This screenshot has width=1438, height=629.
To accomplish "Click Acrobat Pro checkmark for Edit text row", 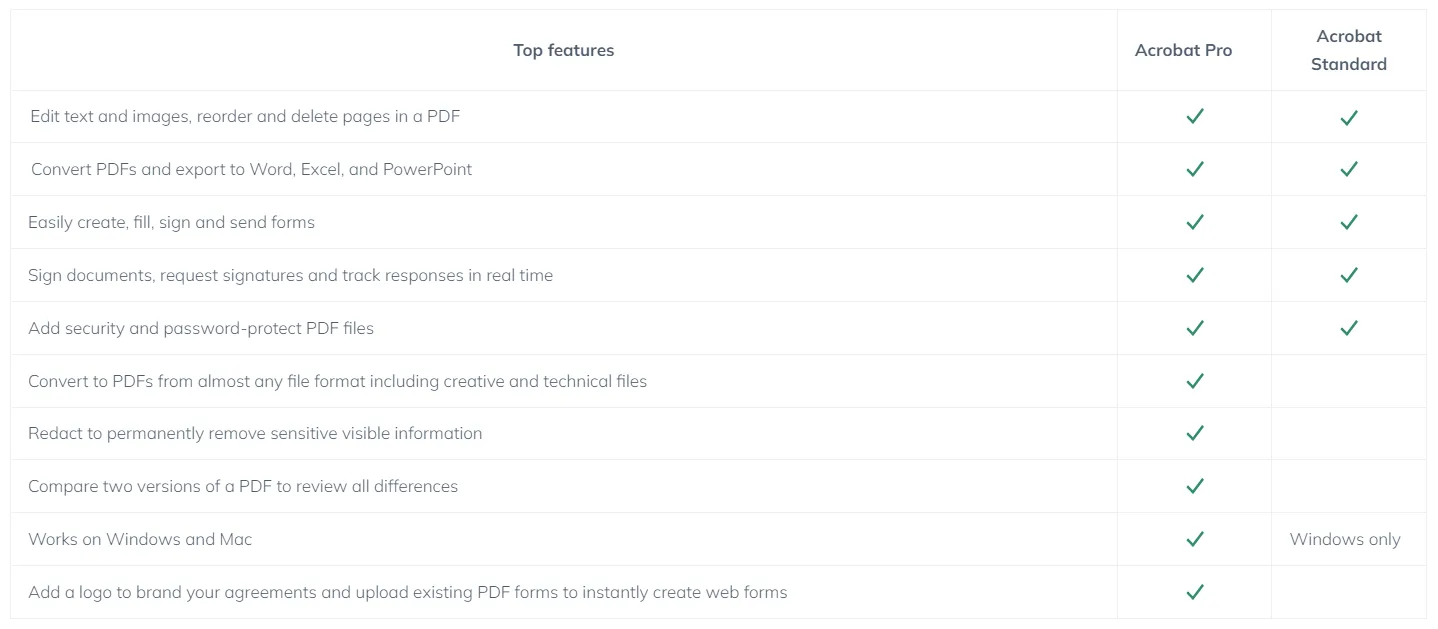I will coord(1194,117).
